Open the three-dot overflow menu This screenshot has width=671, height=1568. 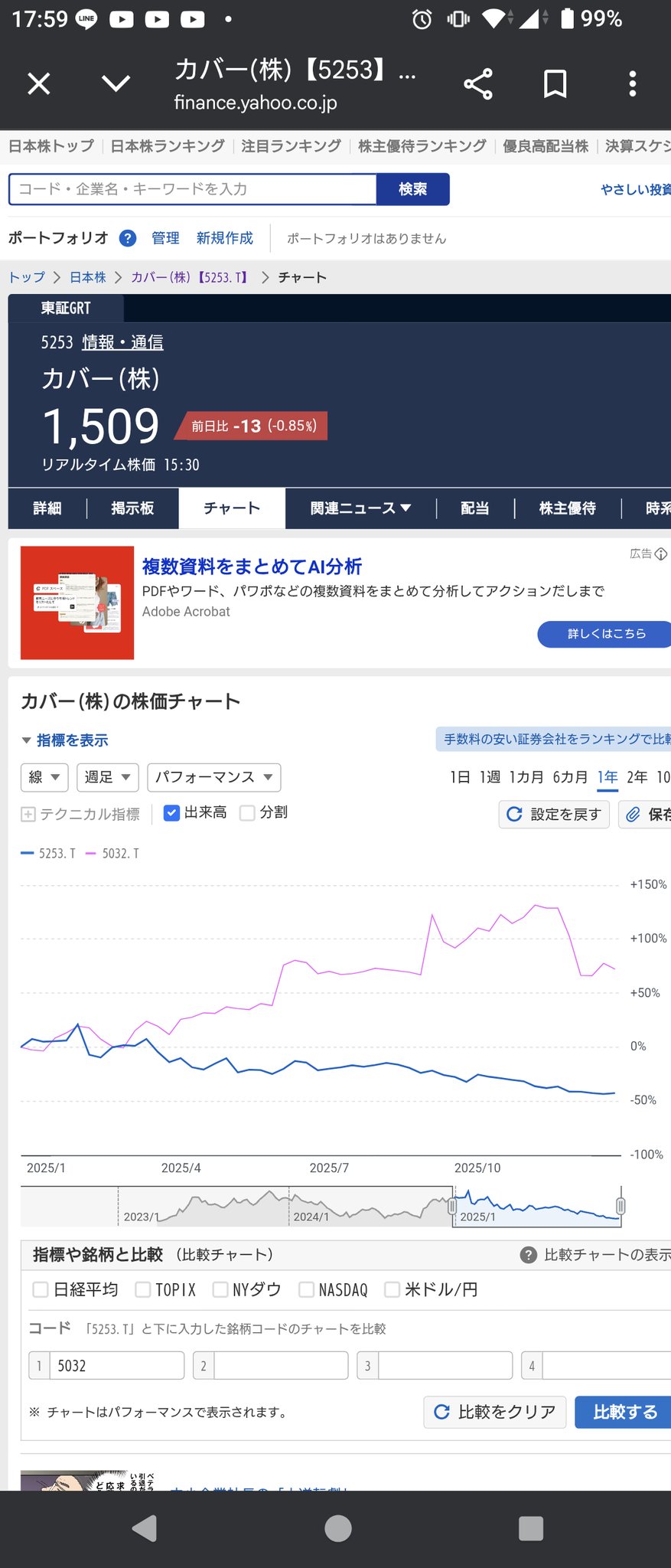[x=632, y=83]
